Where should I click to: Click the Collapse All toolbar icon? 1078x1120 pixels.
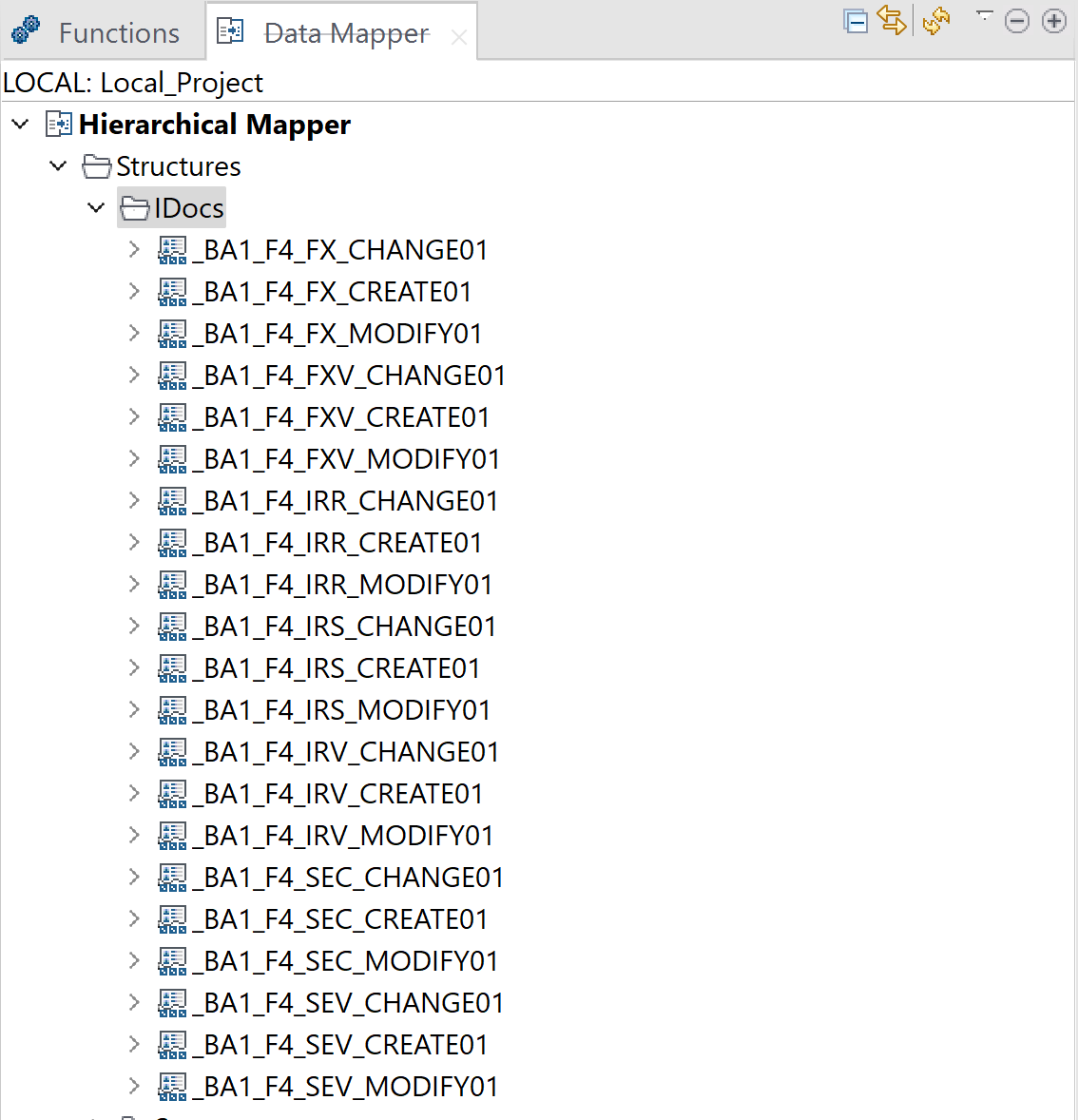[x=855, y=21]
